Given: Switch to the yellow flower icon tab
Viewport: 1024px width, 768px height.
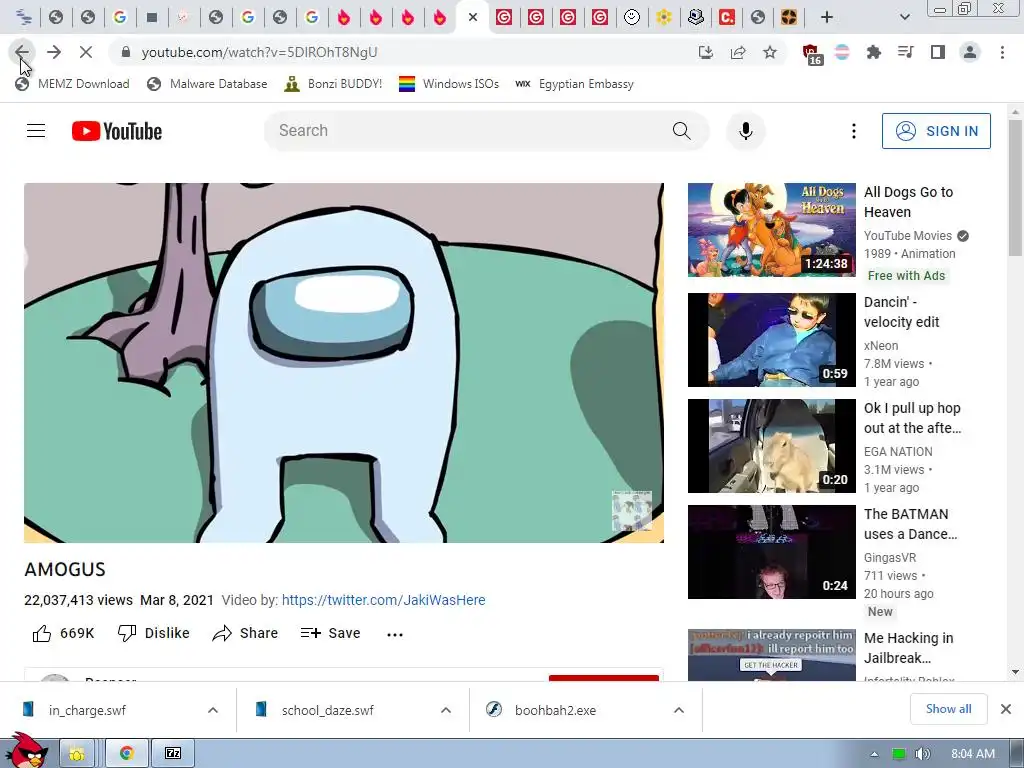Looking at the screenshot, I should (x=664, y=18).
